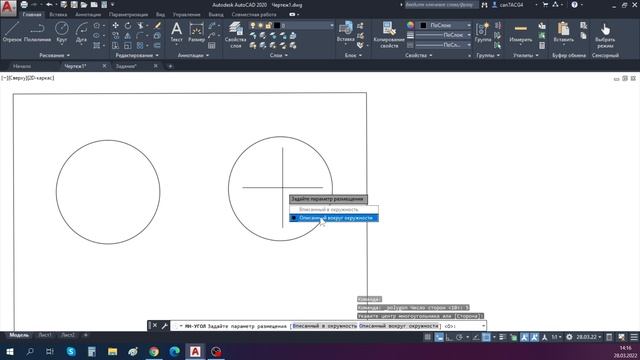Expand the Блок panel
The width and height of the screenshot is (640, 360).
click(x=353, y=55)
